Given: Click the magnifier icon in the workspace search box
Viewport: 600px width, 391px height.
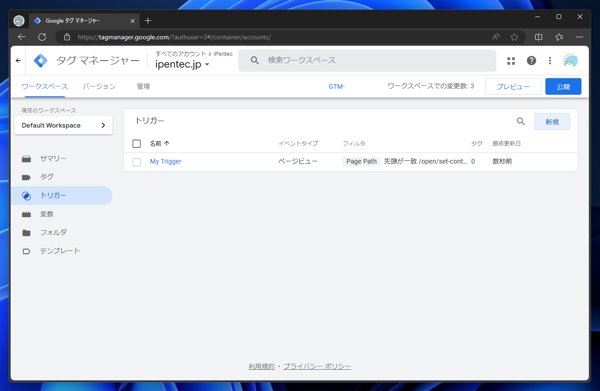Looking at the screenshot, I should (254, 60).
